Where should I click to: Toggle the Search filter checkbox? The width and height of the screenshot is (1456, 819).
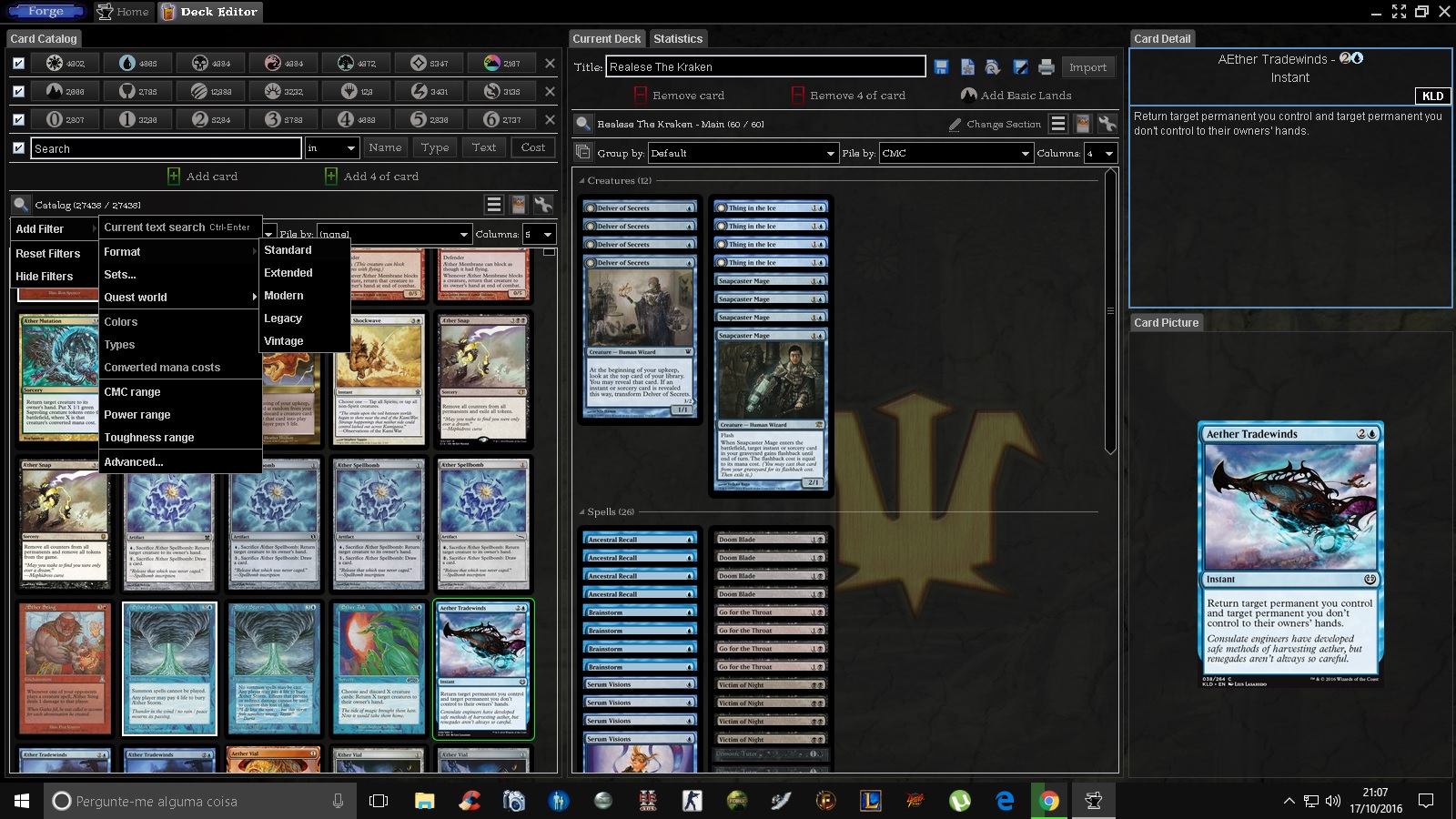pyautogui.click(x=18, y=147)
